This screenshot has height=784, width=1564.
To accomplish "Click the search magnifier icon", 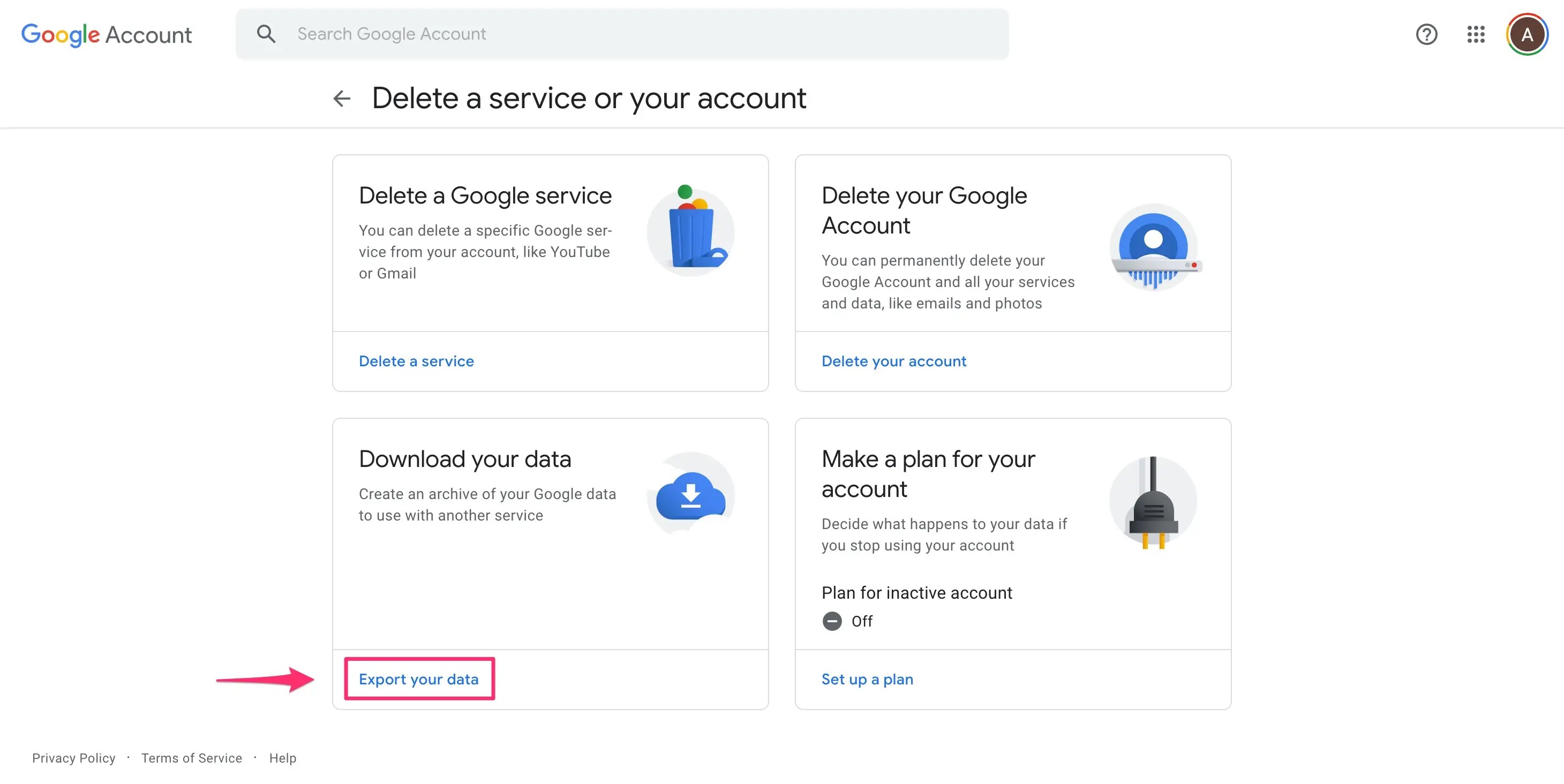I will click(x=266, y=34).
